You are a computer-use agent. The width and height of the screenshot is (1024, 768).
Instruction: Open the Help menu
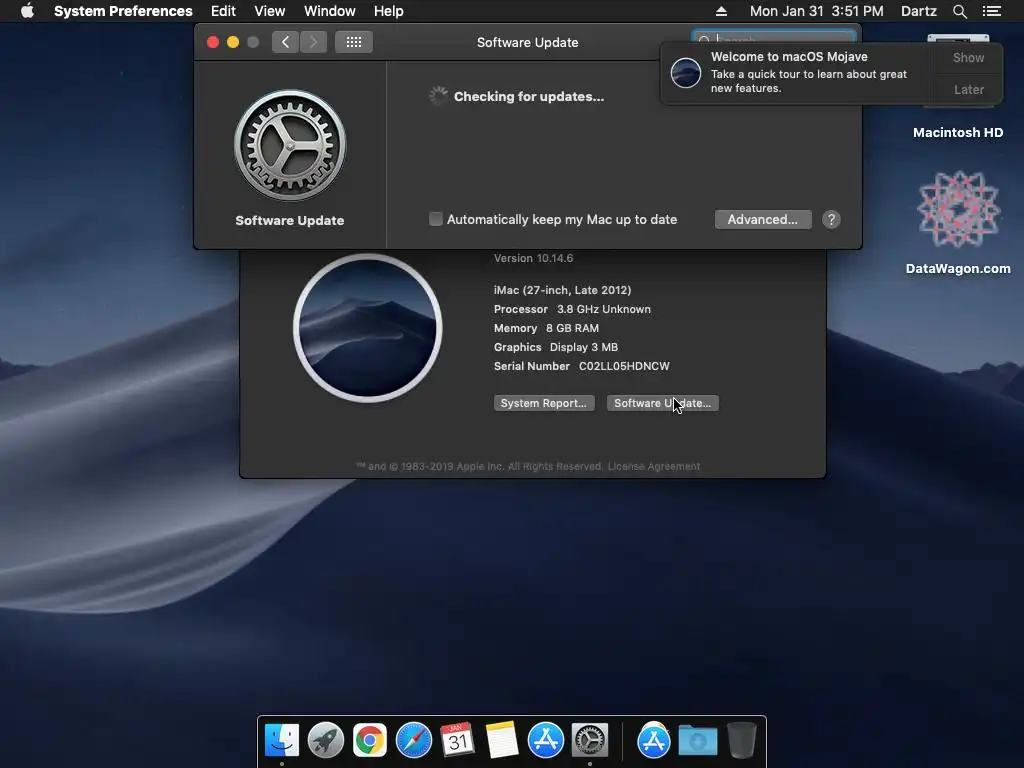click(x=389, y=11)
